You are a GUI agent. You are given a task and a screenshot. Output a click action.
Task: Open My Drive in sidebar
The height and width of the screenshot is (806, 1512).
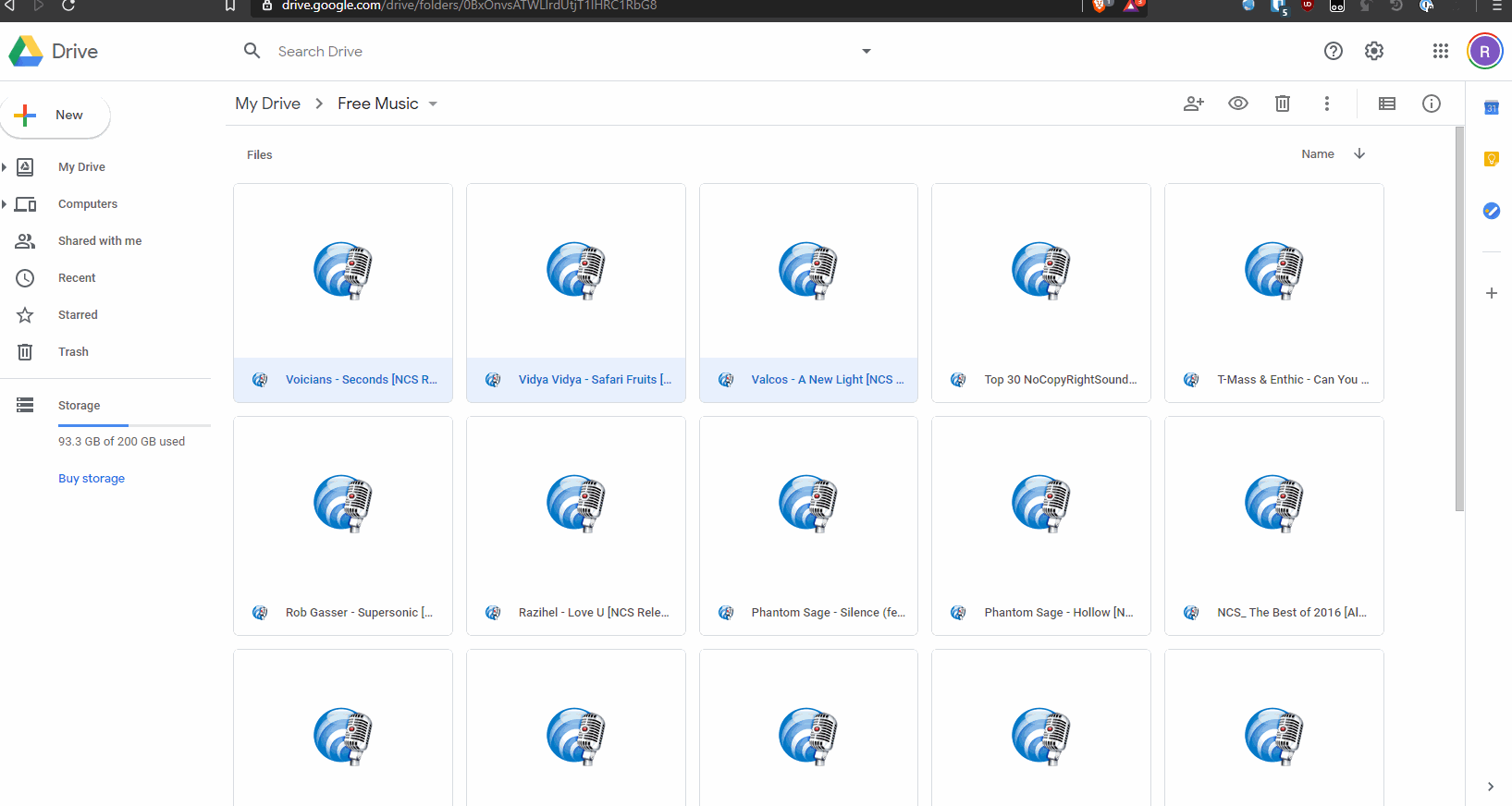point(81,167)
